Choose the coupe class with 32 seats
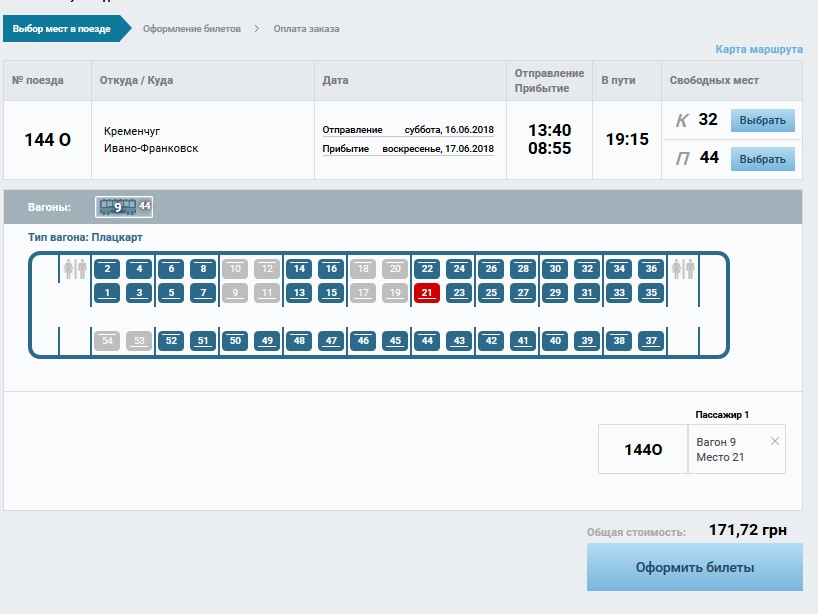The image size is (818, 614). click(763, 121)
